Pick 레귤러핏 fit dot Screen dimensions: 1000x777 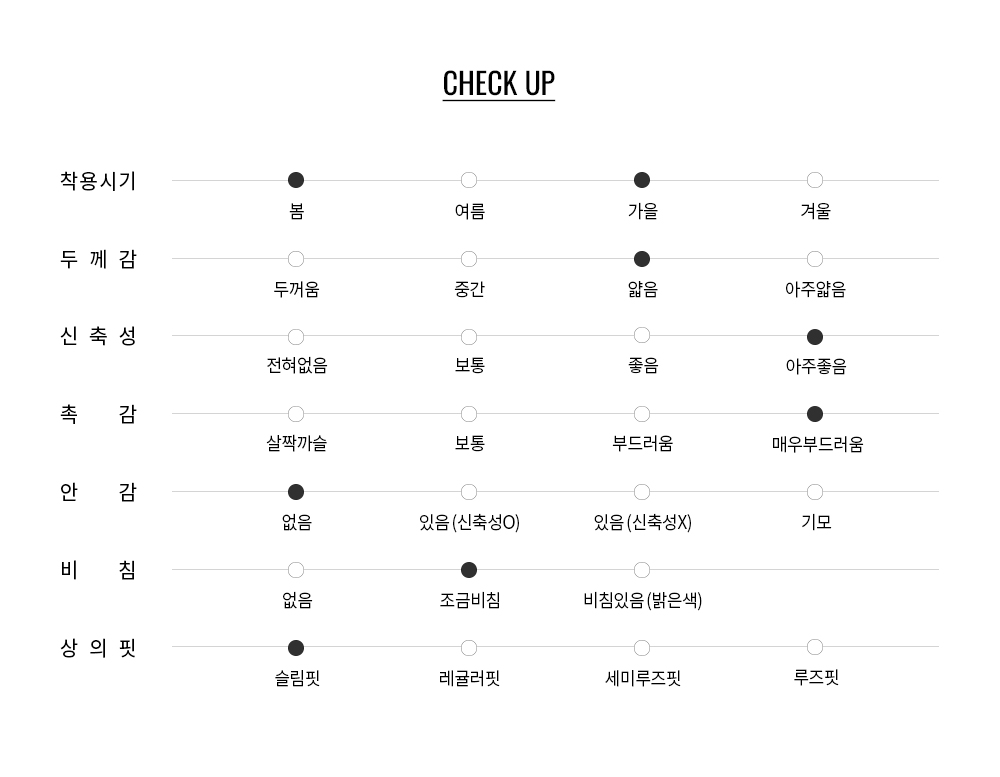pos(469,648)
